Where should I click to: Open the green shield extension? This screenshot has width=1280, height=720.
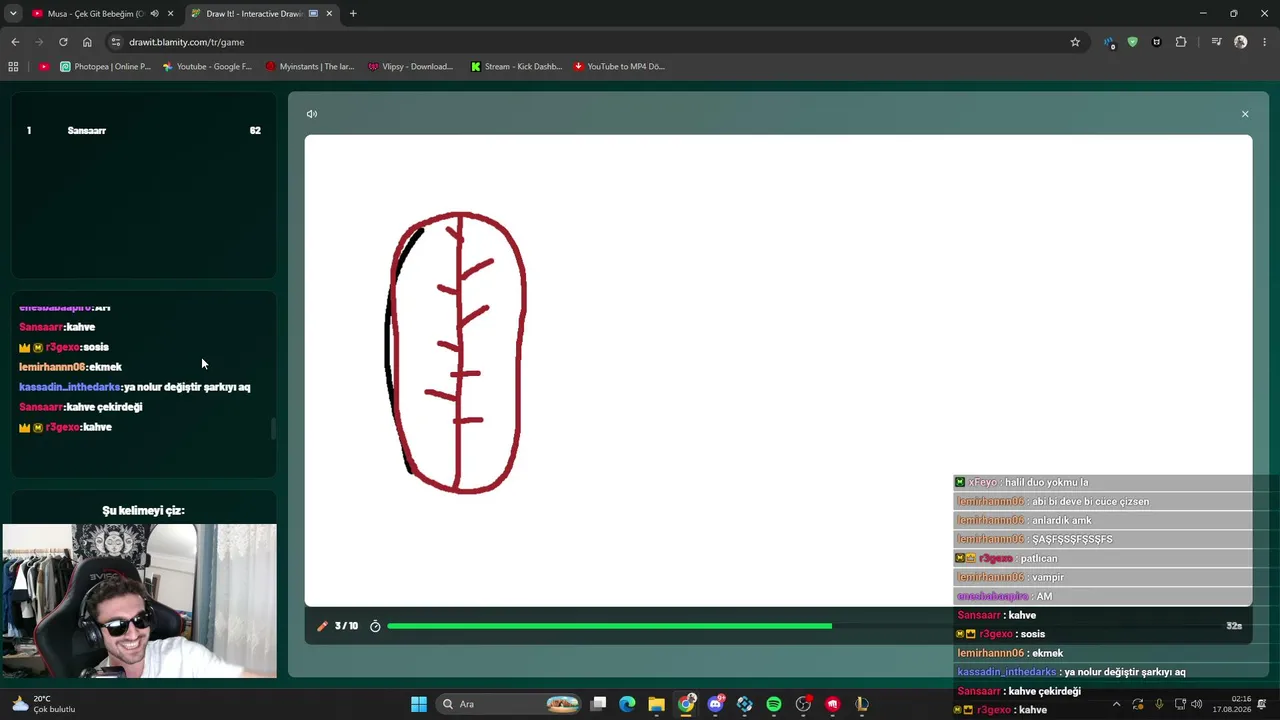point(1132,42)
